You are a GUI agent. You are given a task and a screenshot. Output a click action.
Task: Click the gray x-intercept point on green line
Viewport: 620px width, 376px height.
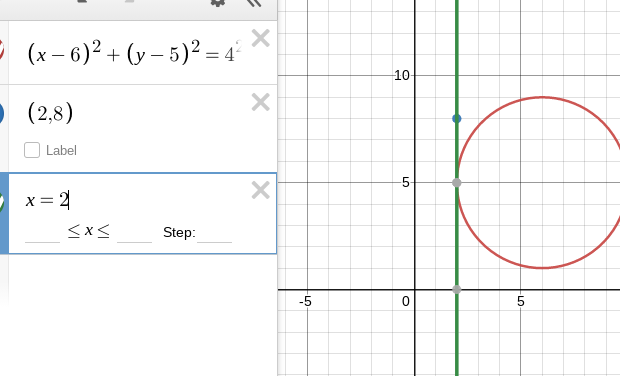coord(457,289)
